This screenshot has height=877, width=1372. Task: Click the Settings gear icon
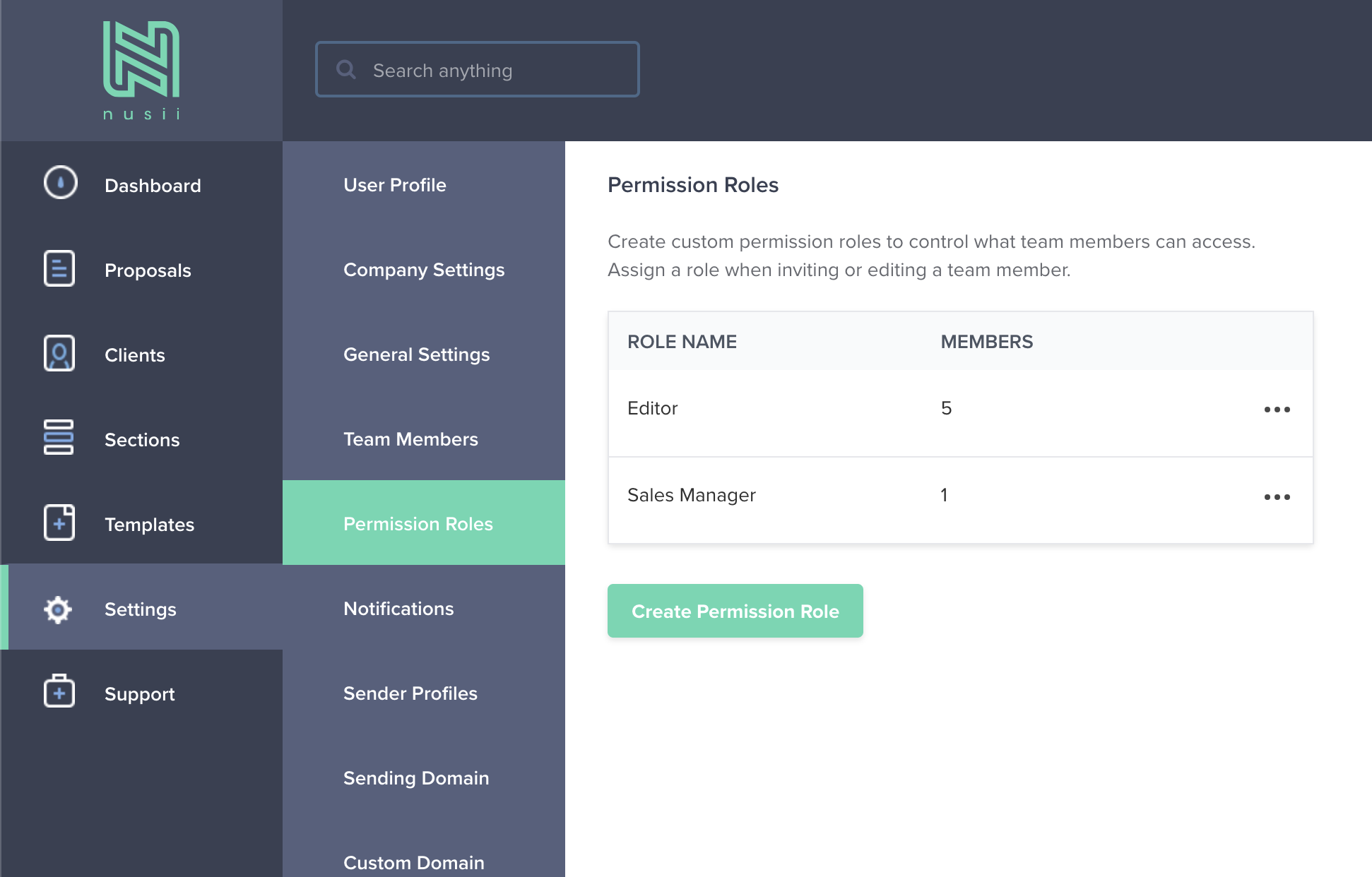(x=58, y=609)
